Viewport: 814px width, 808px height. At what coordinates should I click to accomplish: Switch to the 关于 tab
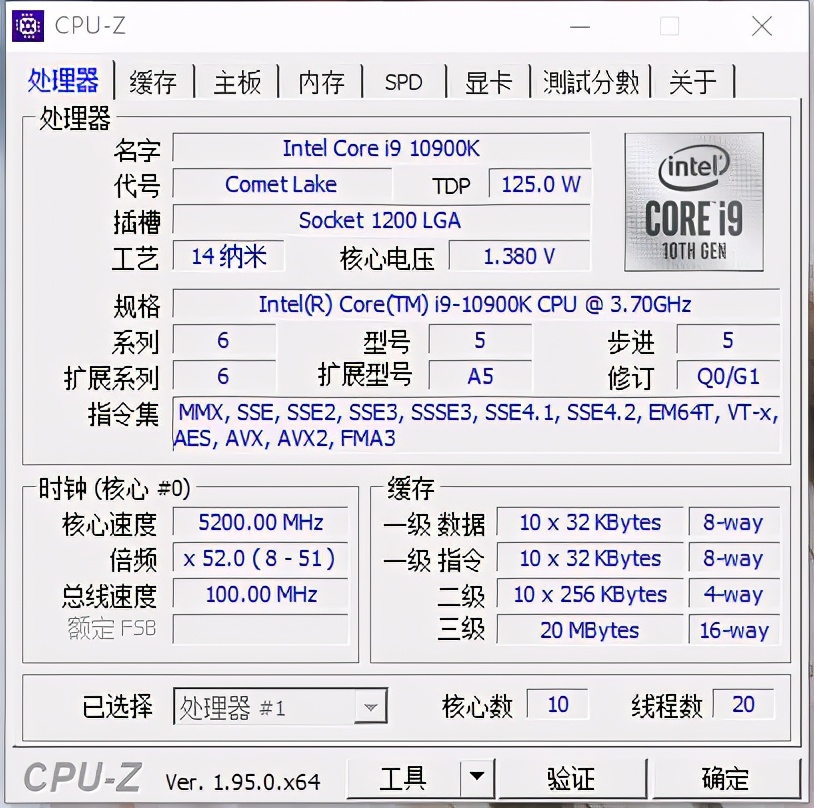coord(692,83)
